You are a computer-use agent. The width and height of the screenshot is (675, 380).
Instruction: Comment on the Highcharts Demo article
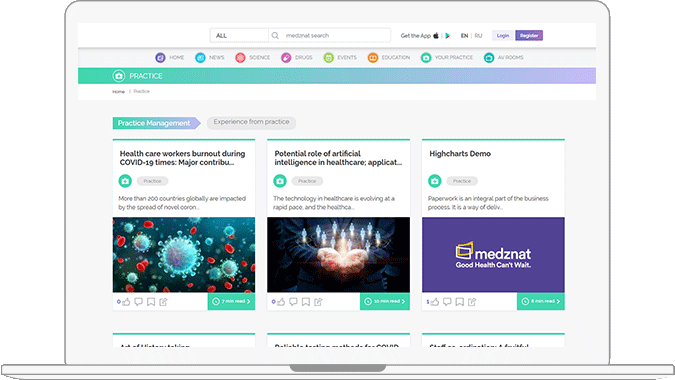click(447, 302)
